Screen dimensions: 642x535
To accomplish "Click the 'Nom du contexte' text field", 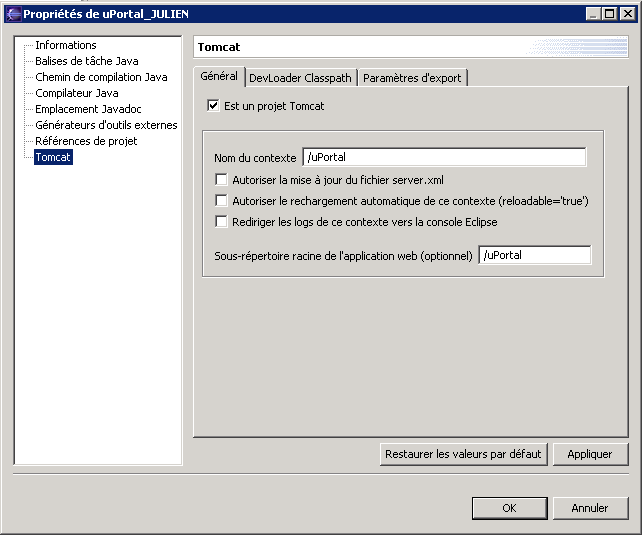I will (444, 157).
